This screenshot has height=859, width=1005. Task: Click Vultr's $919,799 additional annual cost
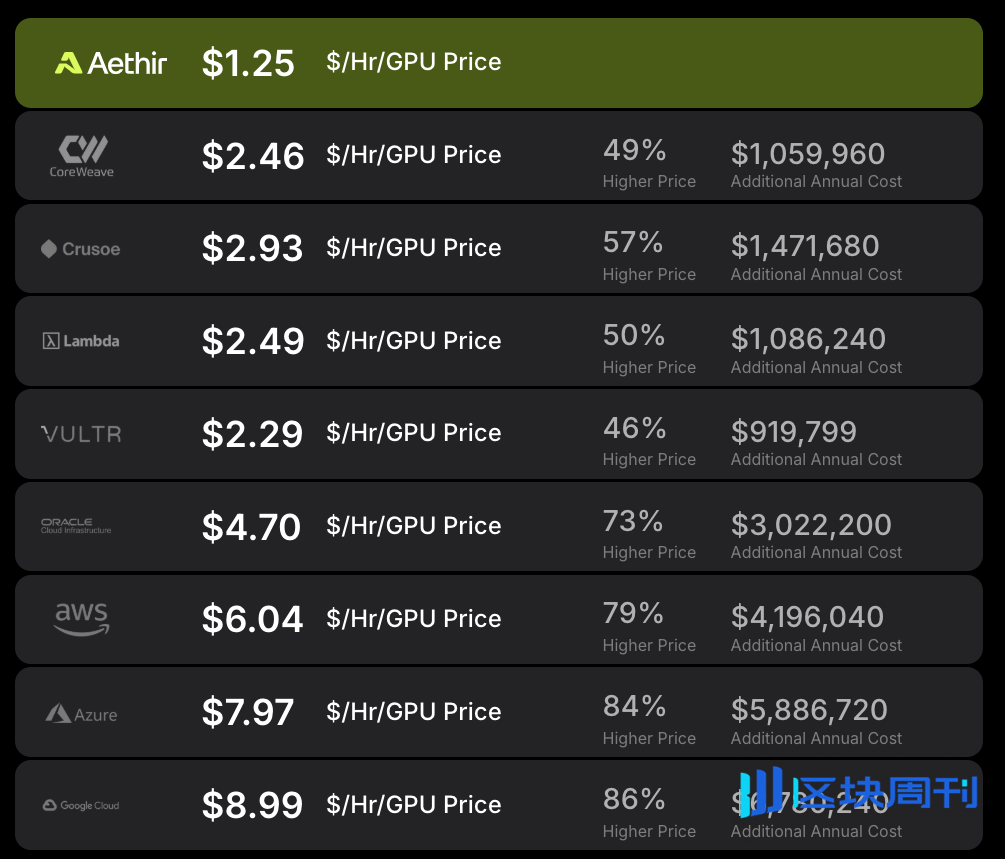pos(794,431)
